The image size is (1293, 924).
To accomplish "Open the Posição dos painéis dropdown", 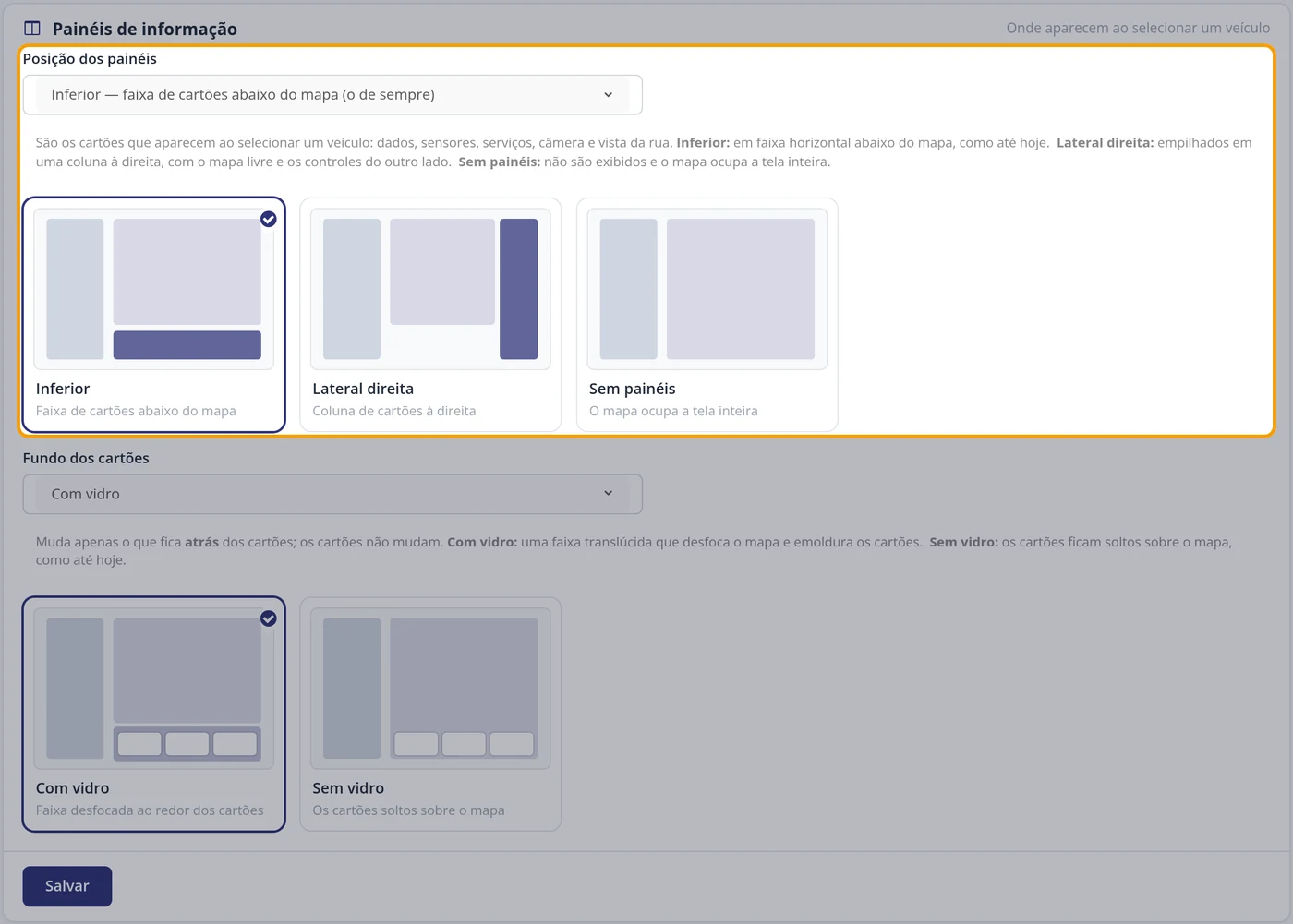I will point(332,95).
